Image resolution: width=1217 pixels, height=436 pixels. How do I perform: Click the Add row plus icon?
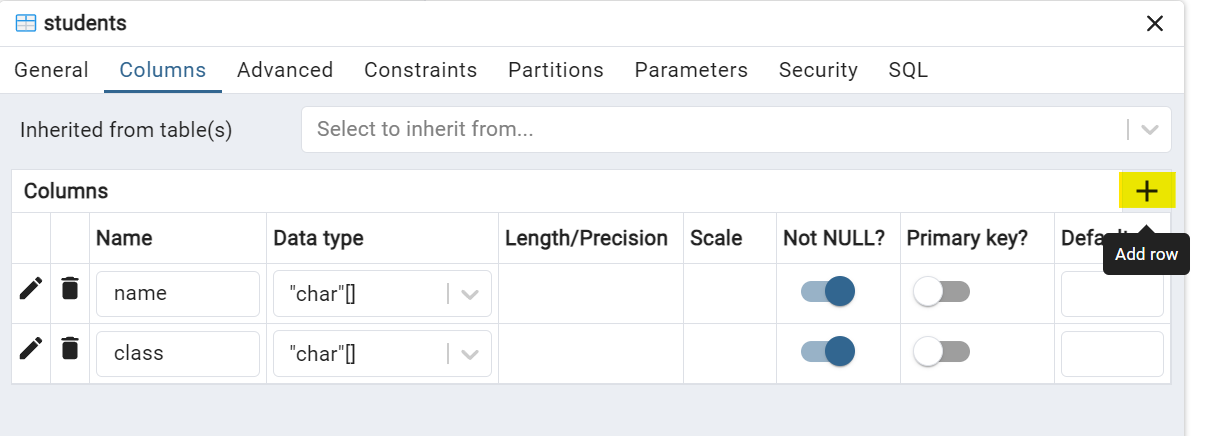1147,191
